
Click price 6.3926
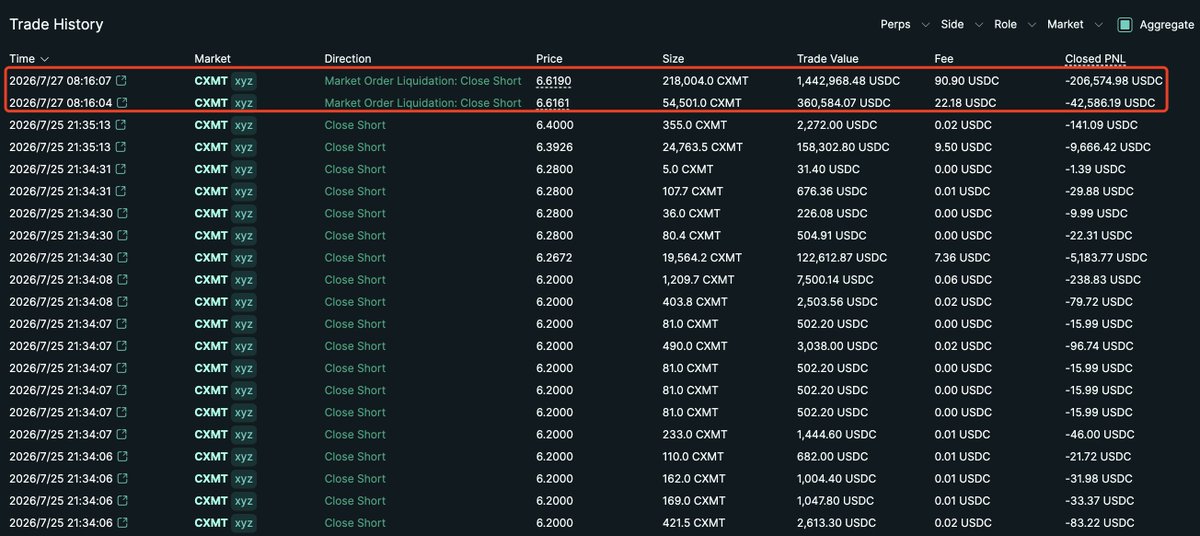[555, 147]
